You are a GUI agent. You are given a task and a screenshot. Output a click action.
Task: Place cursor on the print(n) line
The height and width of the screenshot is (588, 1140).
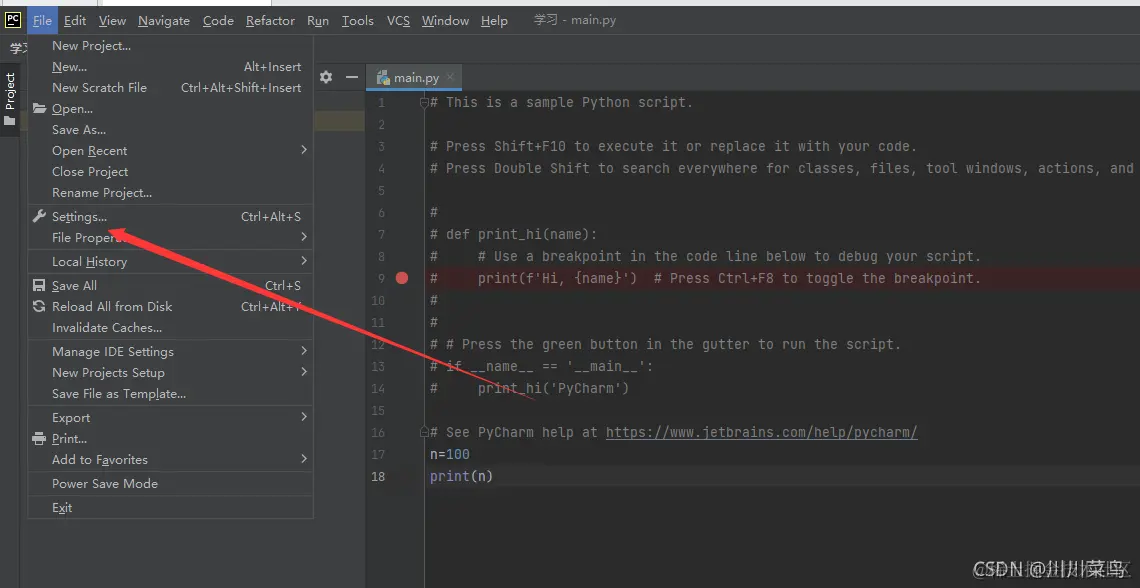(x=461, y=477)
